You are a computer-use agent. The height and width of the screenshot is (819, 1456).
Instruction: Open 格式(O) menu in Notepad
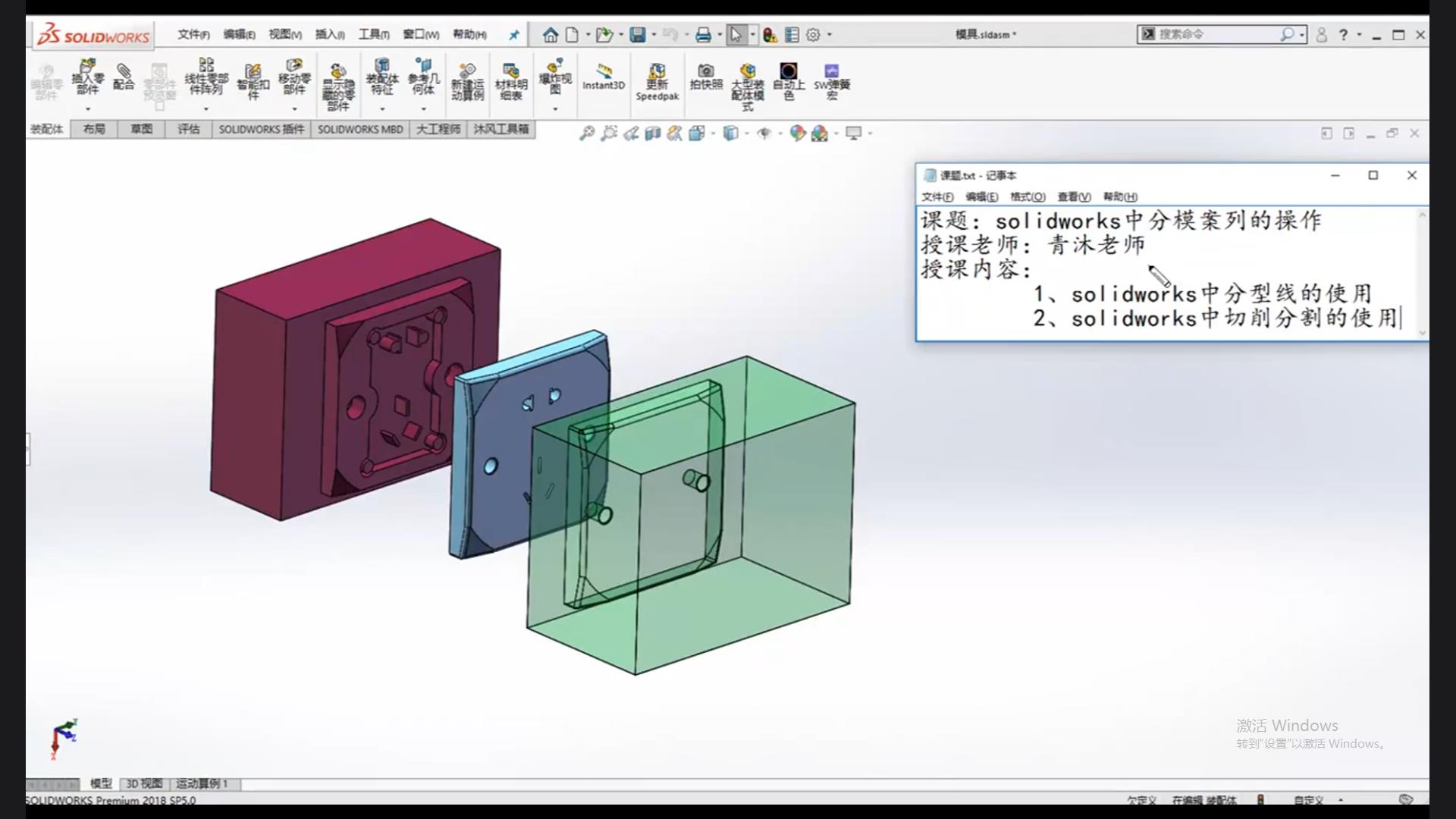coord(1028,196)
